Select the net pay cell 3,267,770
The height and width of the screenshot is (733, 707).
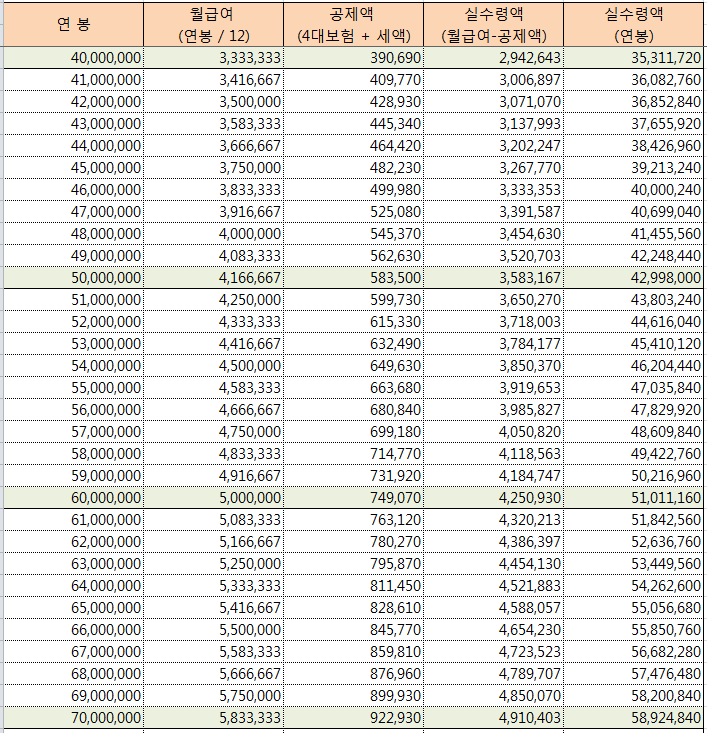pyautogui.click(x=493, y=168)
